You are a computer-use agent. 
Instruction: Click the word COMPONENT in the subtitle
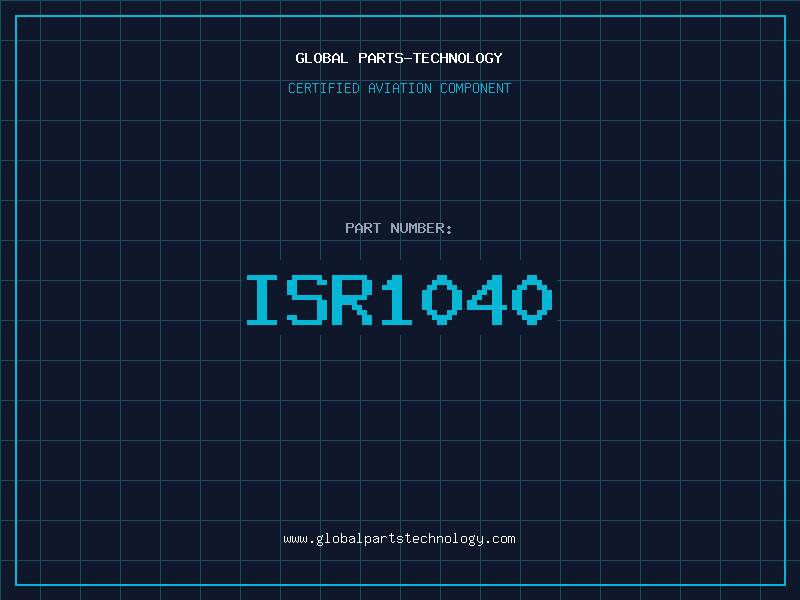476,88
